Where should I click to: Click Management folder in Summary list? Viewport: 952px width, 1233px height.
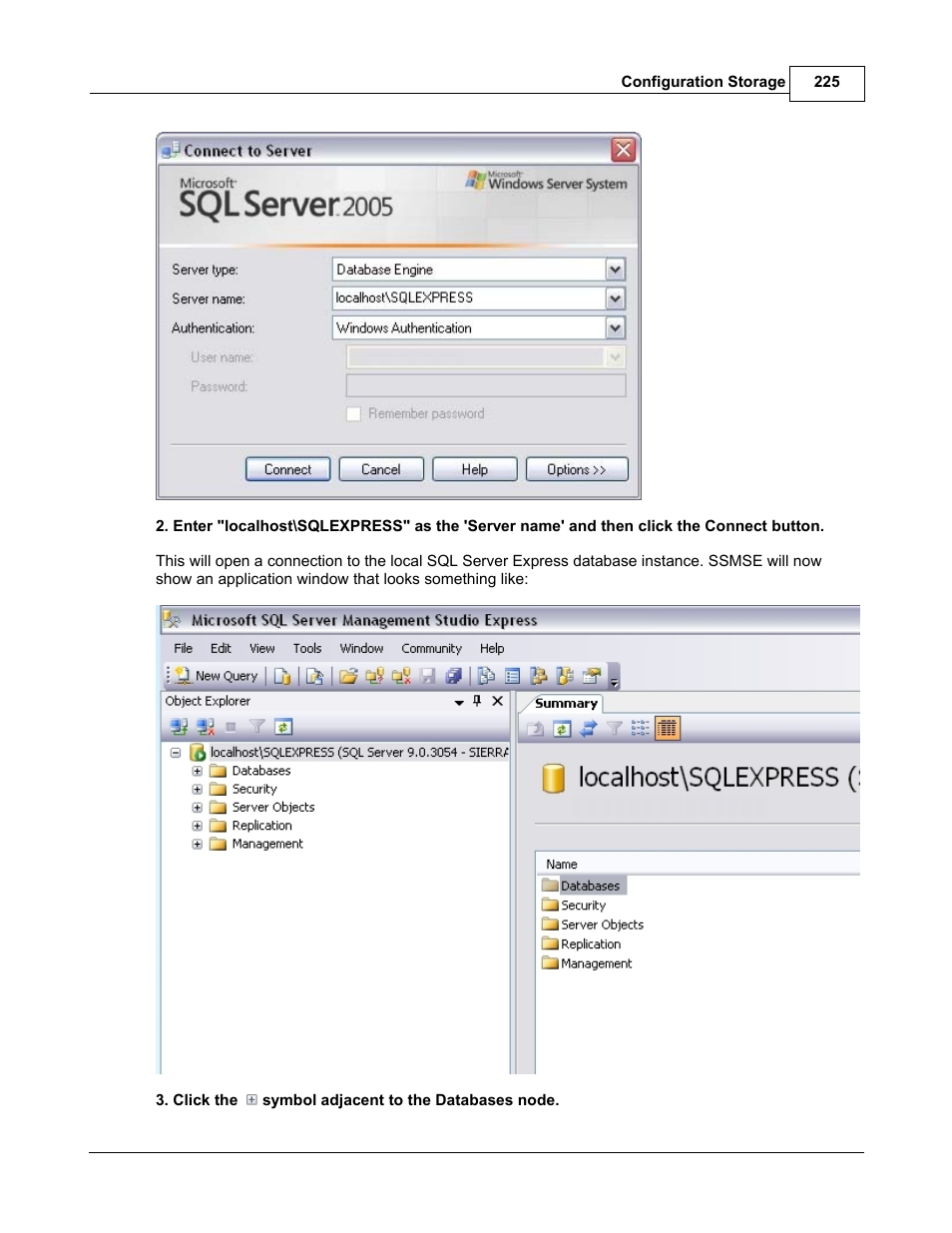(587, 963)
